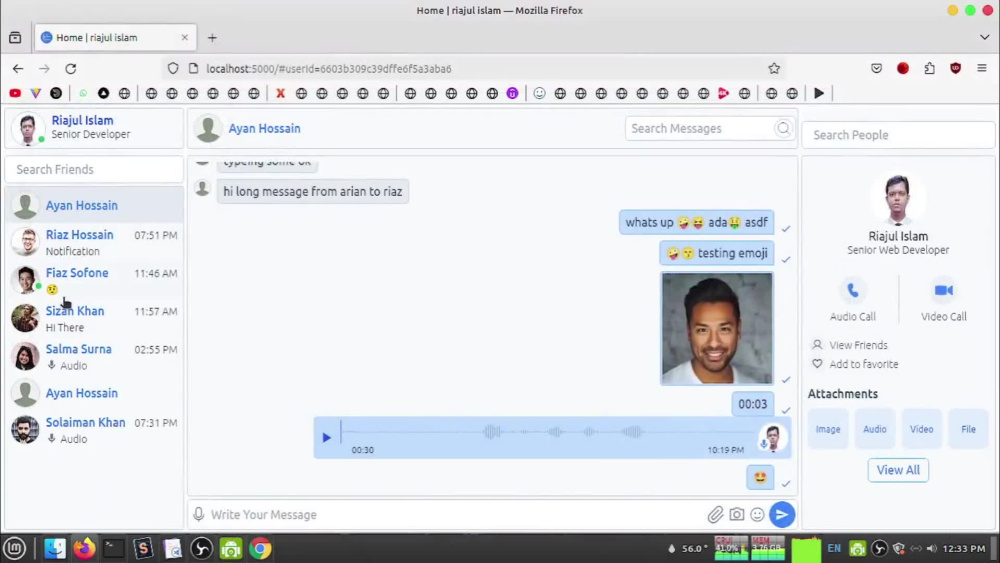
Task: Click the starry-eyed emoji message
Action: coord(760,478)
